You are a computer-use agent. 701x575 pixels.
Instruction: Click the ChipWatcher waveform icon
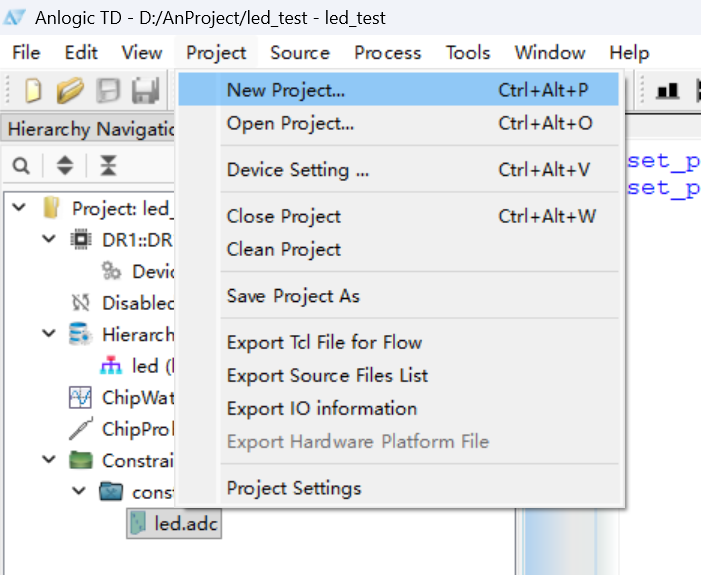tap(80, 397)
